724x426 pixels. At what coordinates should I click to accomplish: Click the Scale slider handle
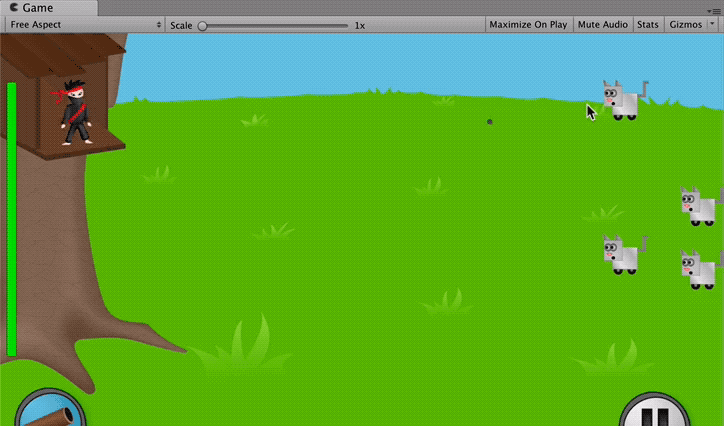coord(203,25)
